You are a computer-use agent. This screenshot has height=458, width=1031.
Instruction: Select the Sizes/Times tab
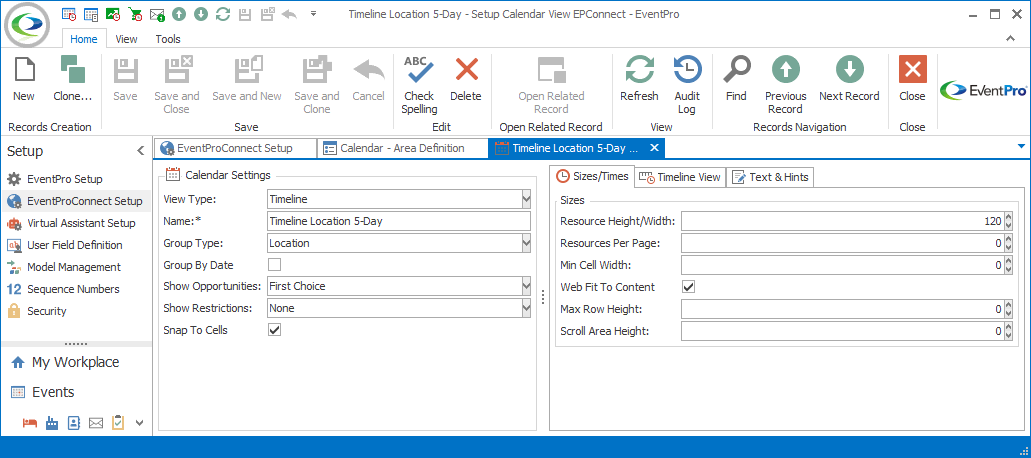coord(592,176)
